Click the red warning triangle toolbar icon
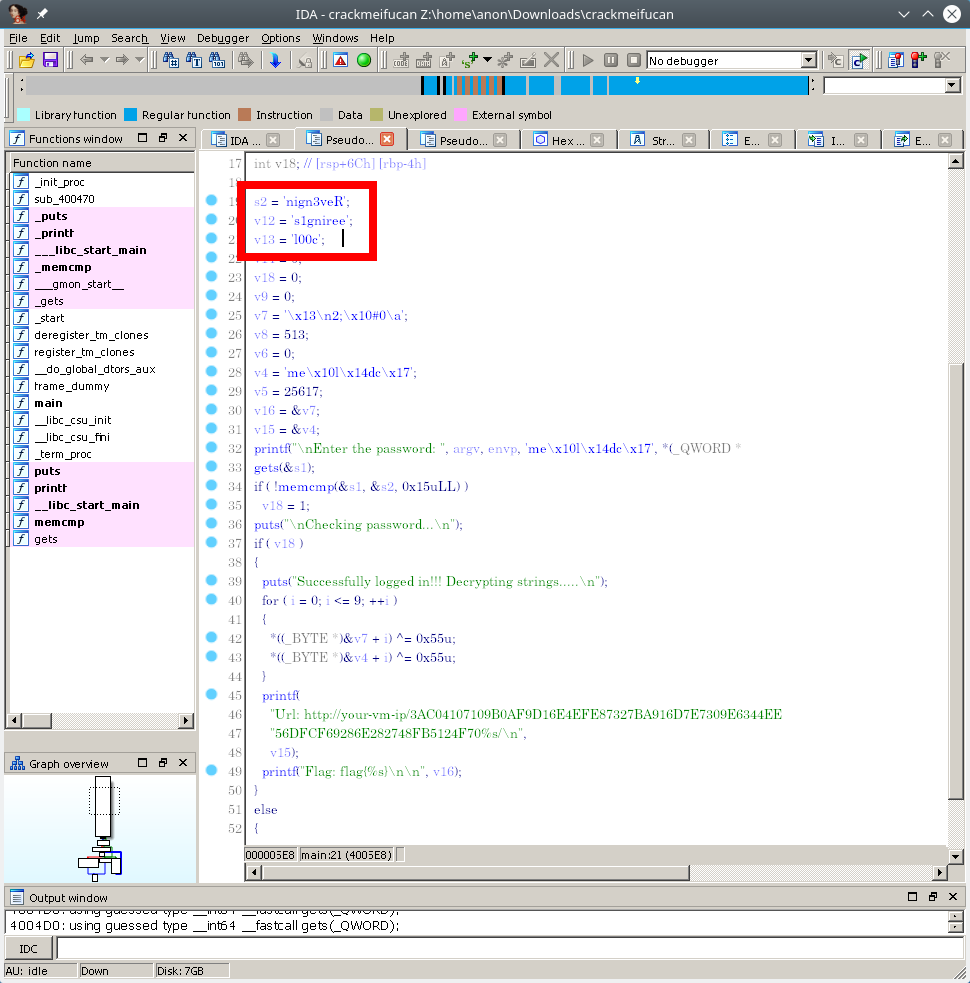Viewport: 970px width, 983px height. [341, 60]
